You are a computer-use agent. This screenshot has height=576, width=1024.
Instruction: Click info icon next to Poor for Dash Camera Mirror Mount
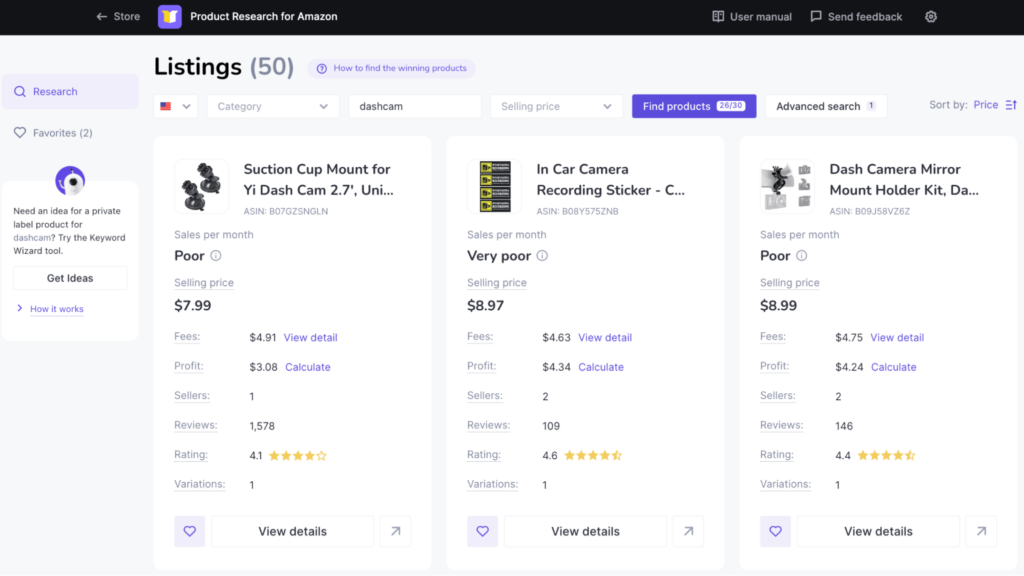pyautogui.click(x=801, y=256)
